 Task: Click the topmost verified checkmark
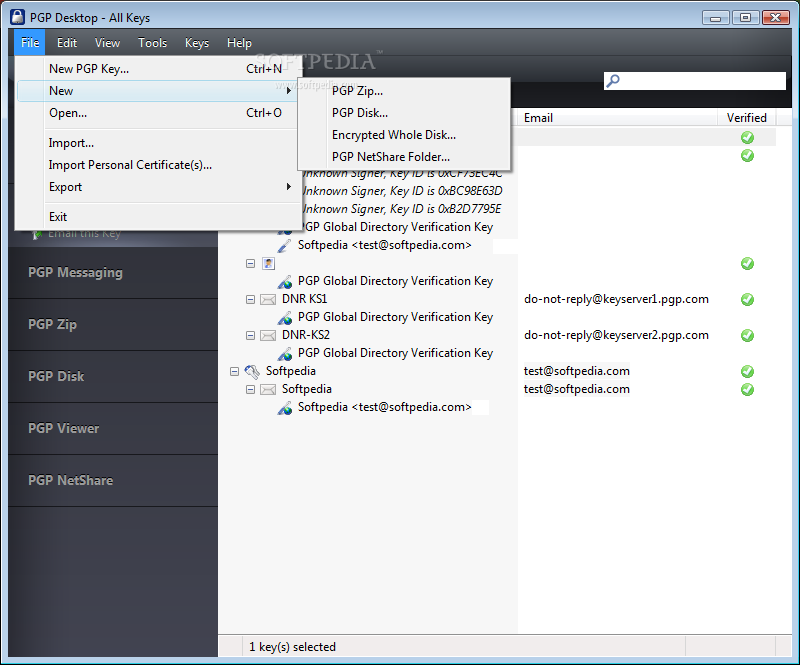coord(747,137)
